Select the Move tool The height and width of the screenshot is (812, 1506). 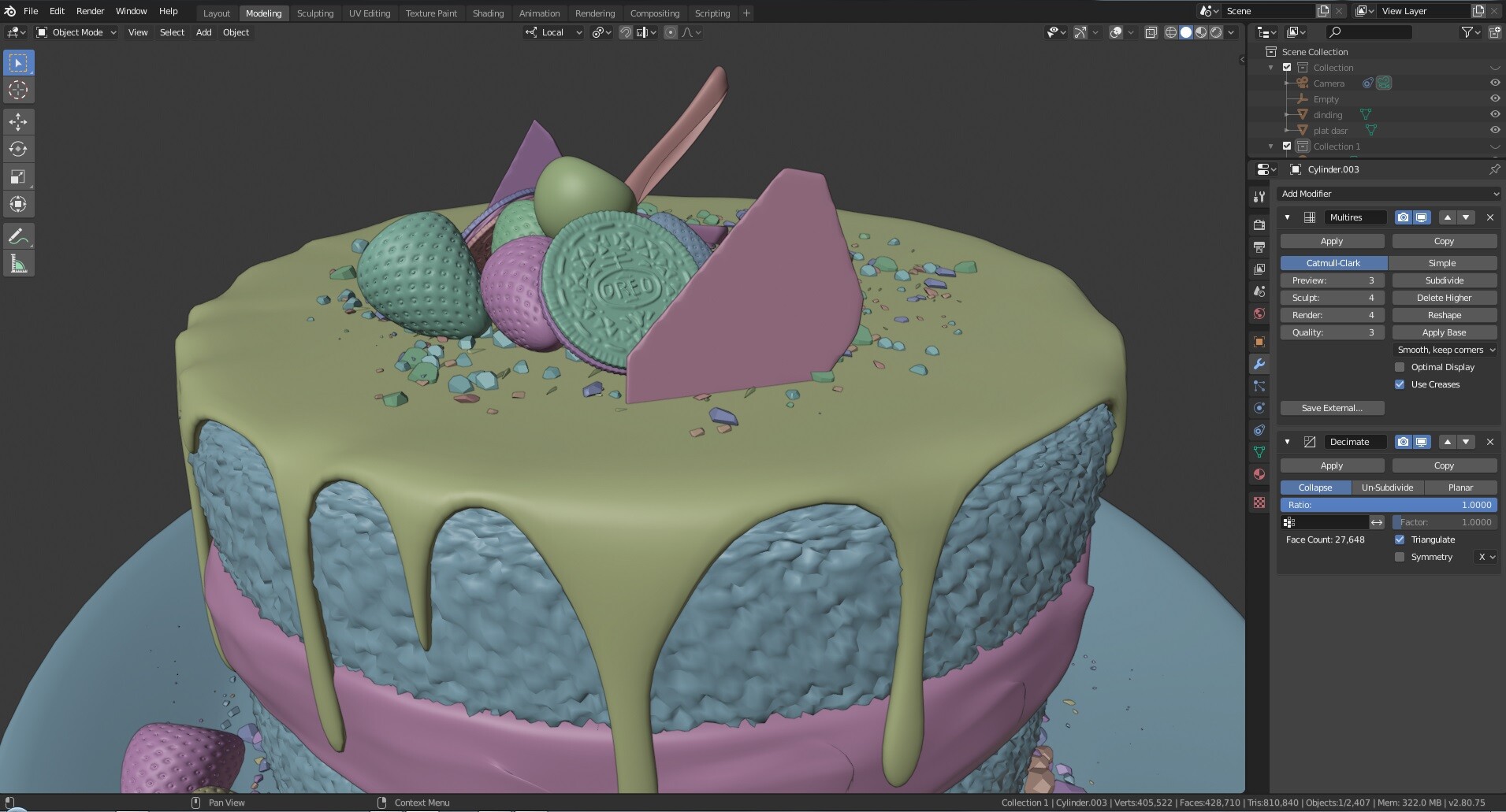[x=18, y=121]
